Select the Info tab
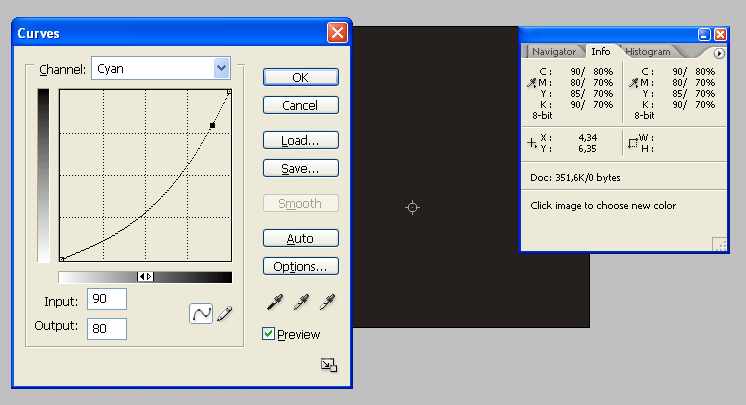Screen dimensions: 746x405 tap(600, 51)
